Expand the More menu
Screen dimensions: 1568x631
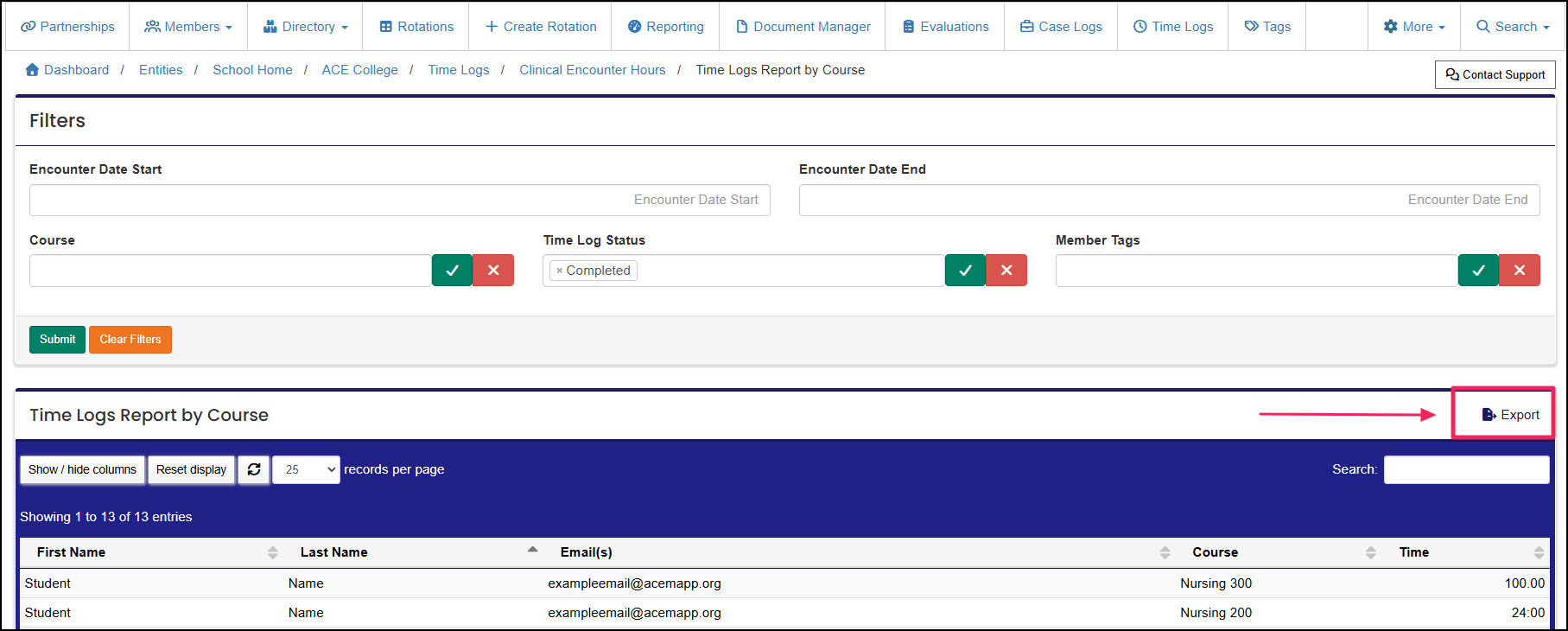tap(1414, 27)
